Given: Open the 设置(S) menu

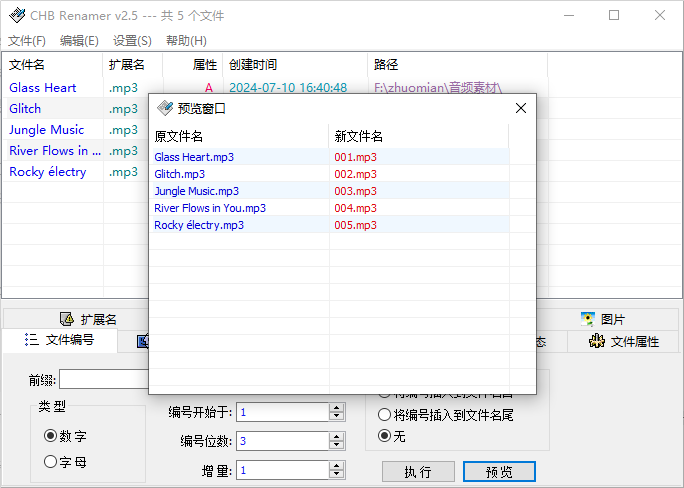Looking at the screenshot, I should point(132,41).
